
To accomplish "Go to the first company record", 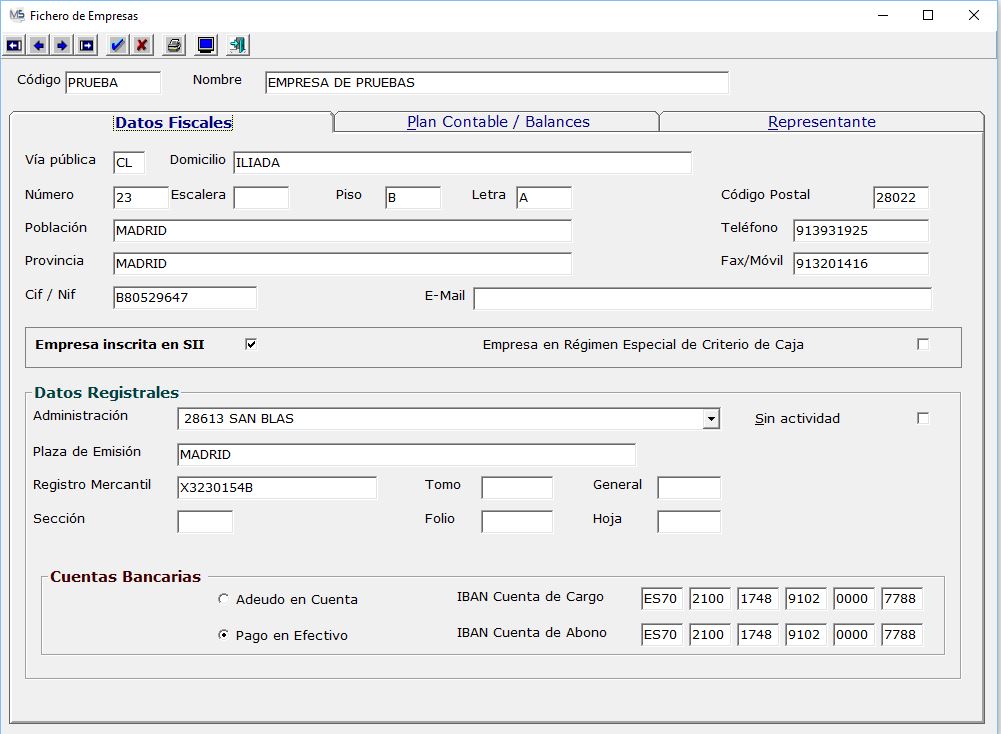I will [14, 45].
